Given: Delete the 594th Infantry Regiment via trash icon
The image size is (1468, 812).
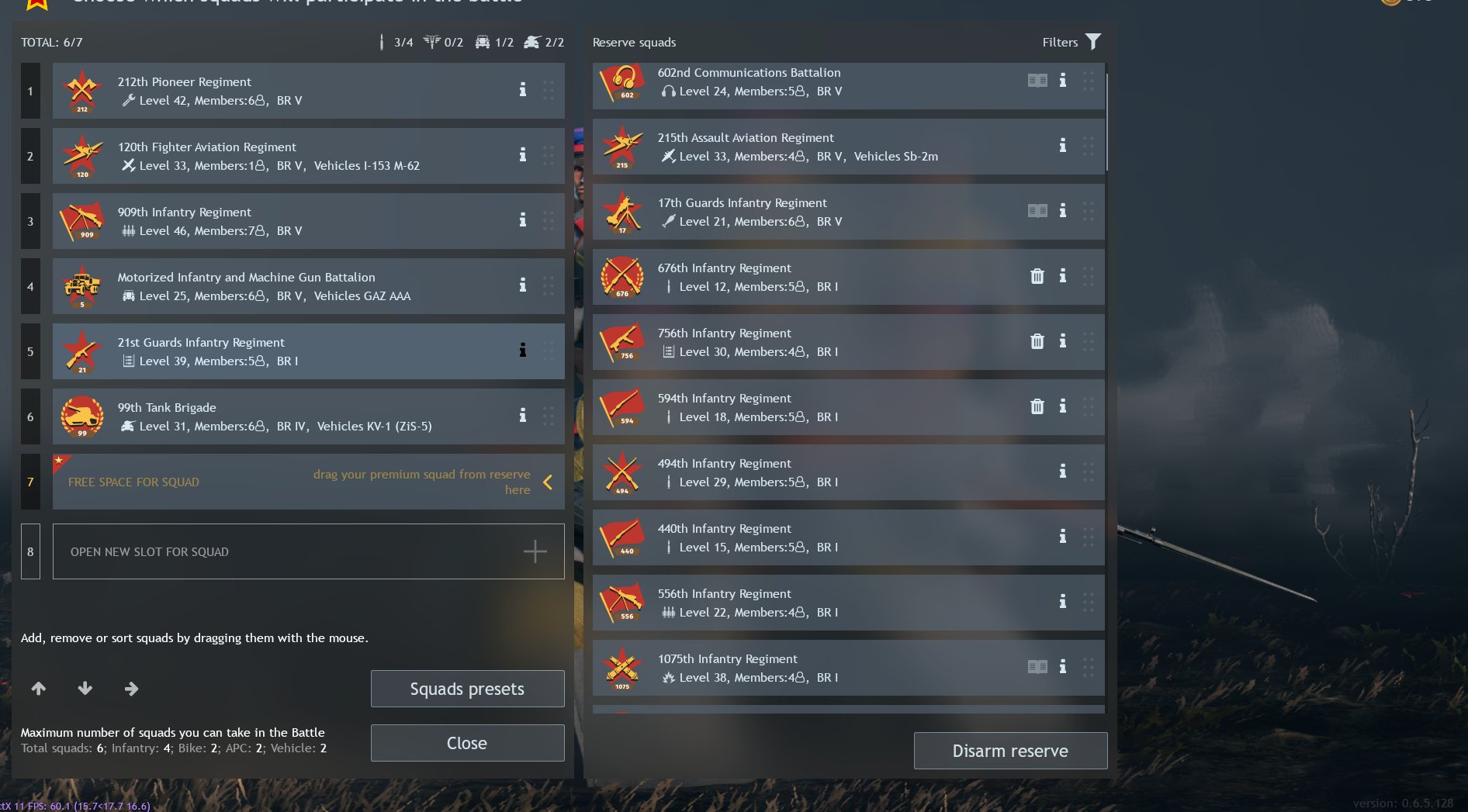Looking at the screenshot, I should 1037,406.
